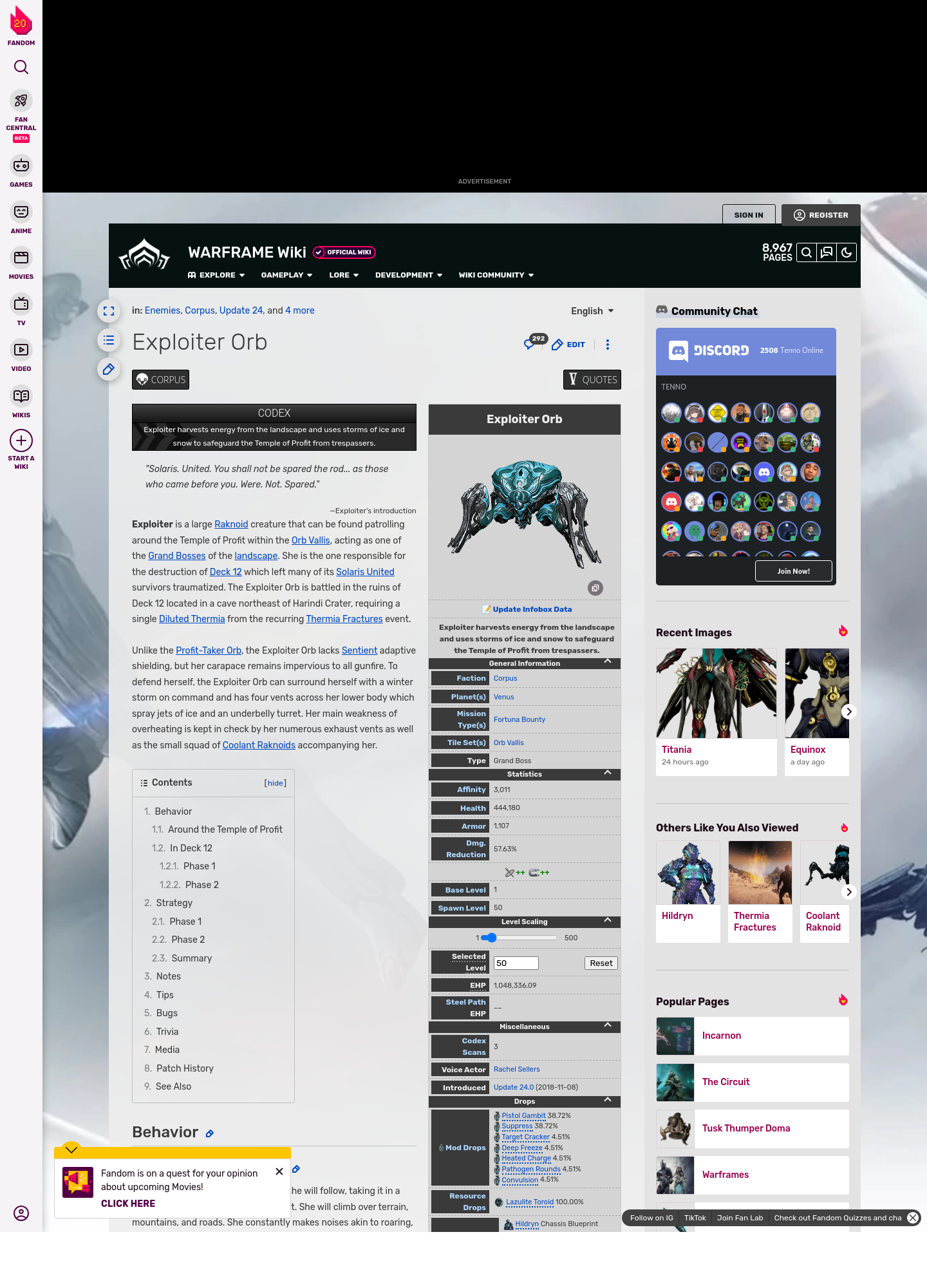The height and width of the screenshot is (1288, 927).
Task: Enlarge the Exploiter Orb infobox image
Action: pyautogui.click(x=595, y=588)
